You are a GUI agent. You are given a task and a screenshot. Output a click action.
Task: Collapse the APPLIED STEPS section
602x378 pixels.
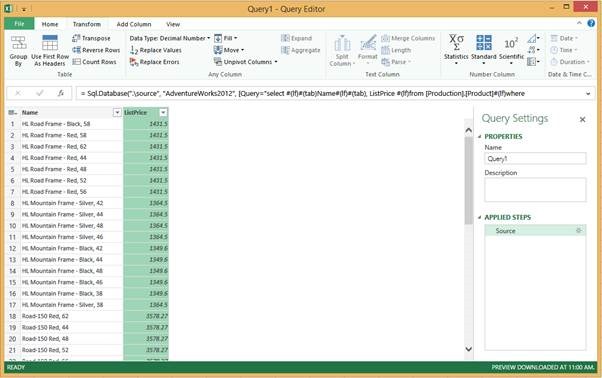[x=480, y=218]
